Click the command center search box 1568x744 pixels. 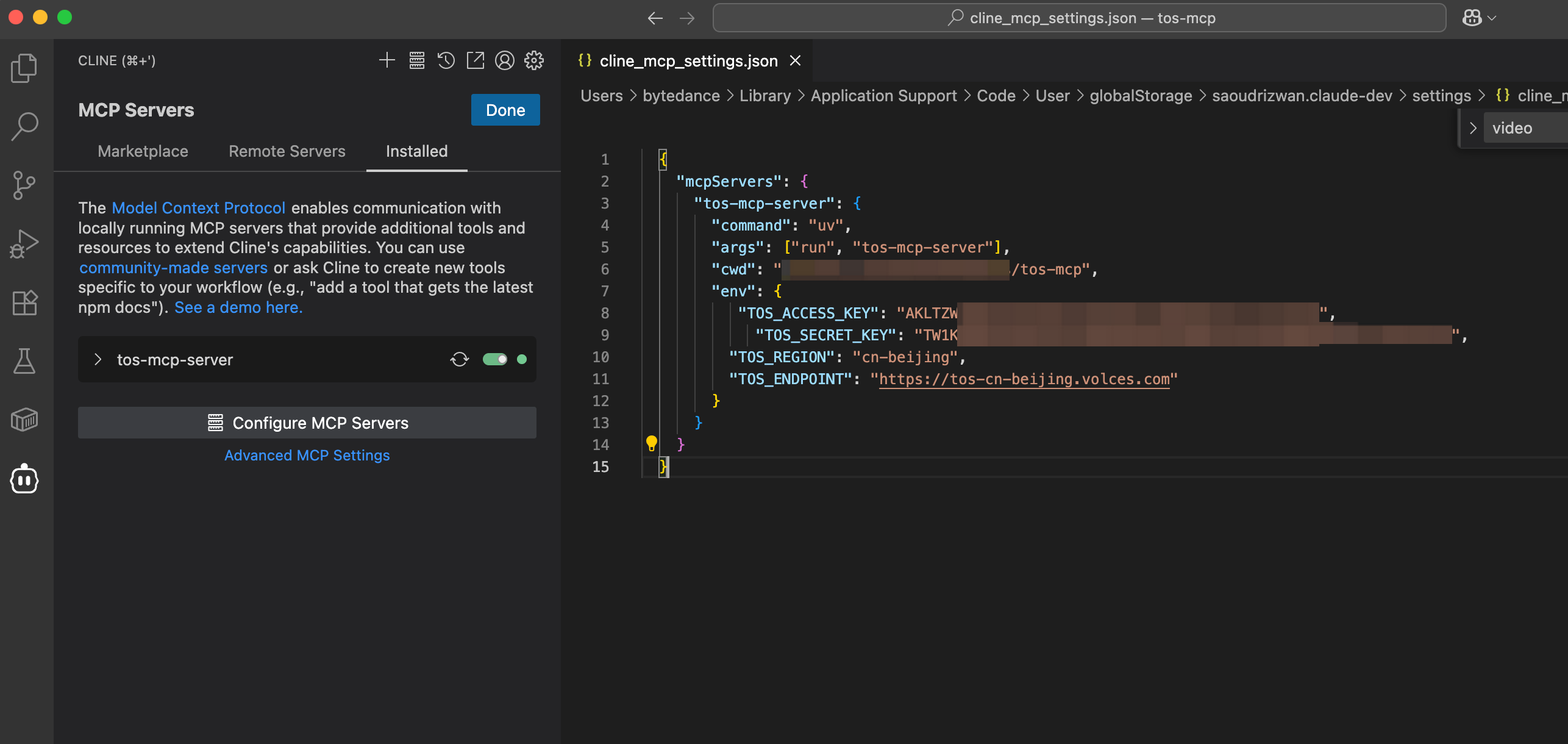pyautogui.click(x=1079, y=18)
